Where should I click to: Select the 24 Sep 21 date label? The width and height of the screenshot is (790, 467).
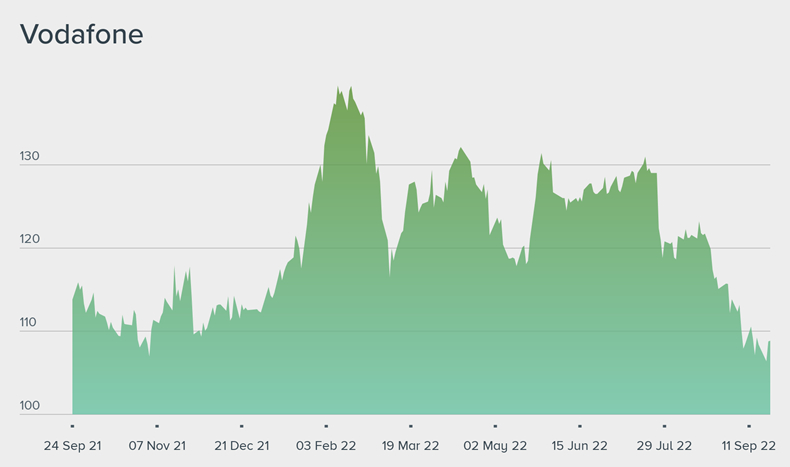[72, 445]
